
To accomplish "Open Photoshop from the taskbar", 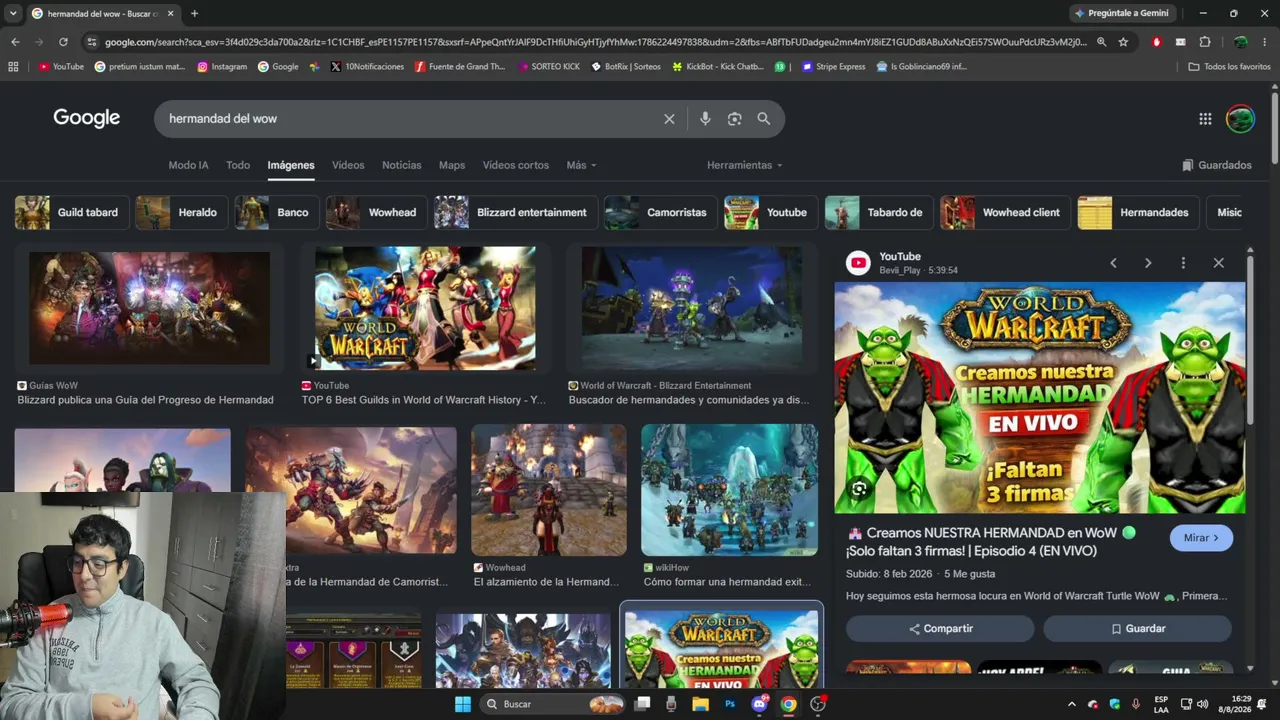I will [x=730, y=704].
